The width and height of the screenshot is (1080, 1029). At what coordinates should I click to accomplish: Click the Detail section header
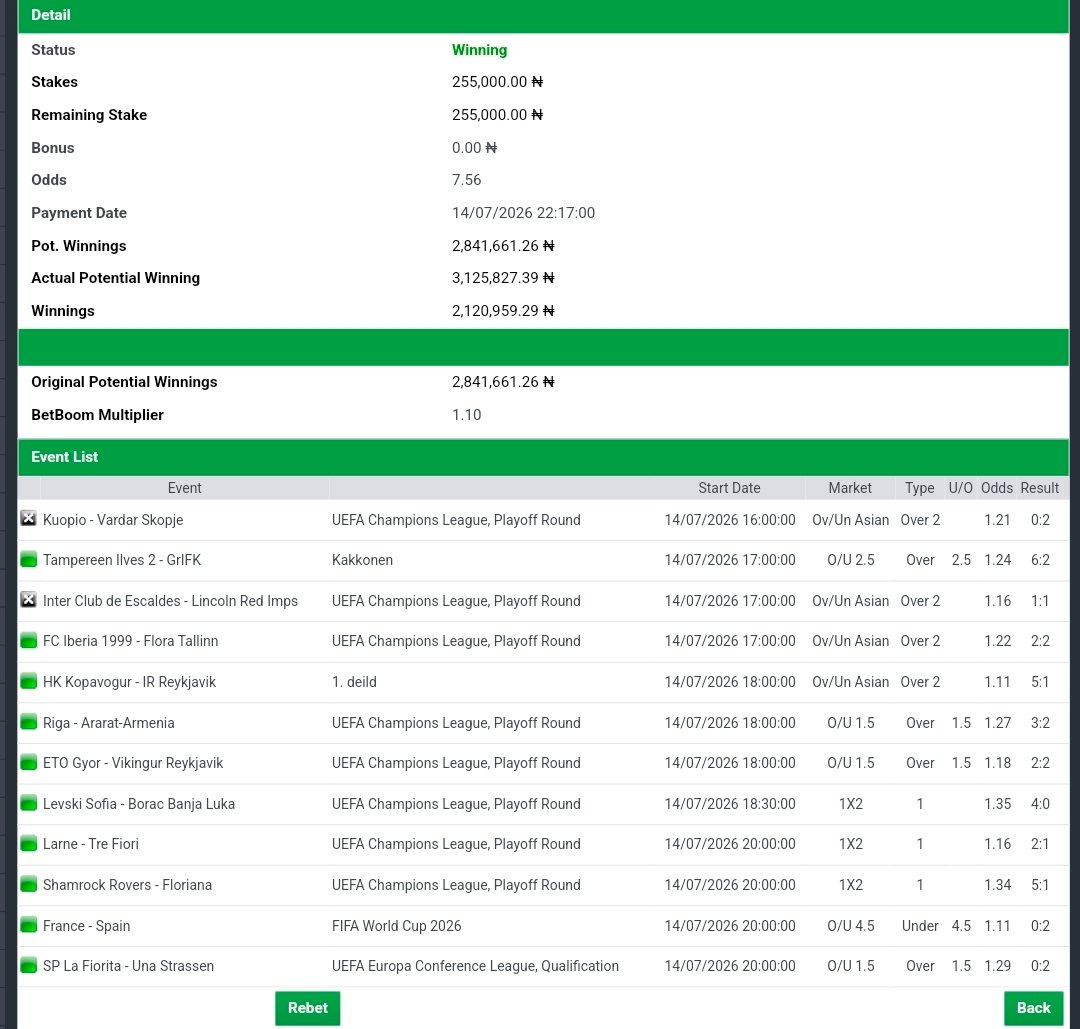(543, 15)
